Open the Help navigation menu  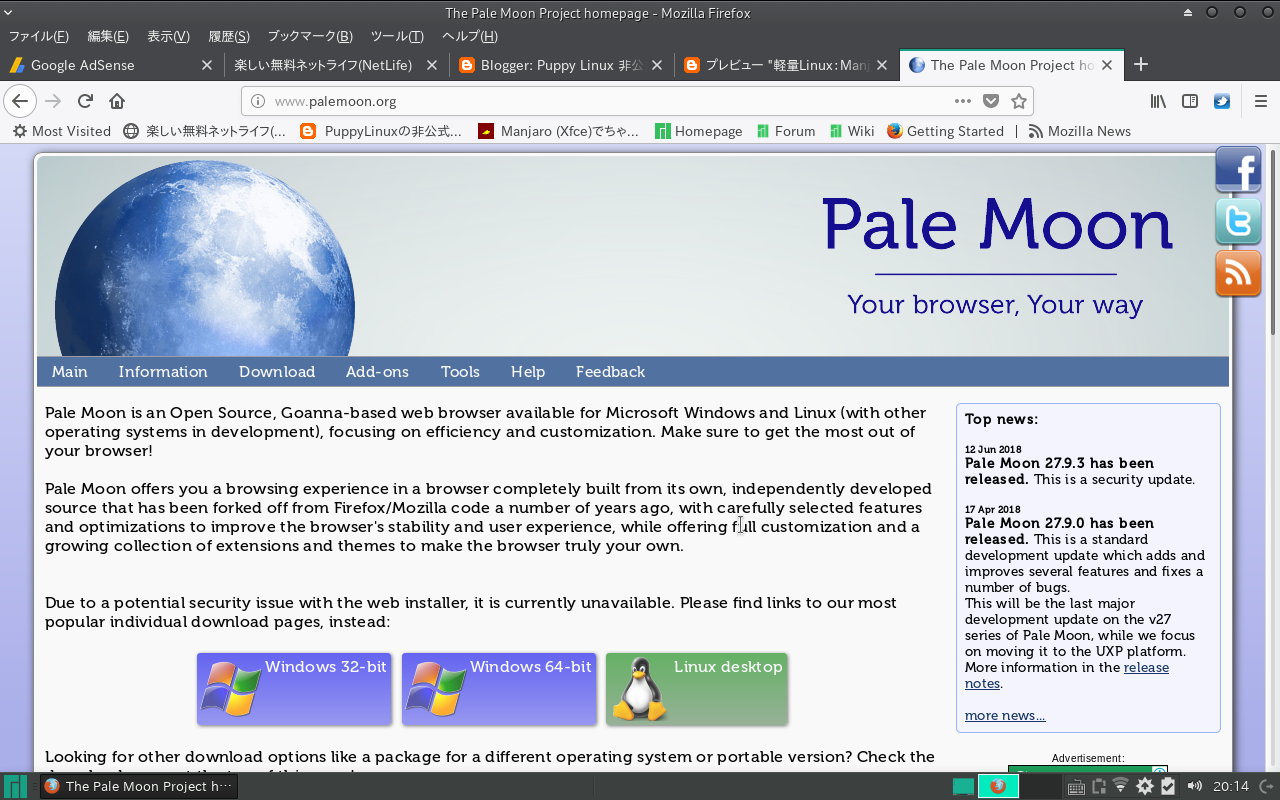click(528, 372)
